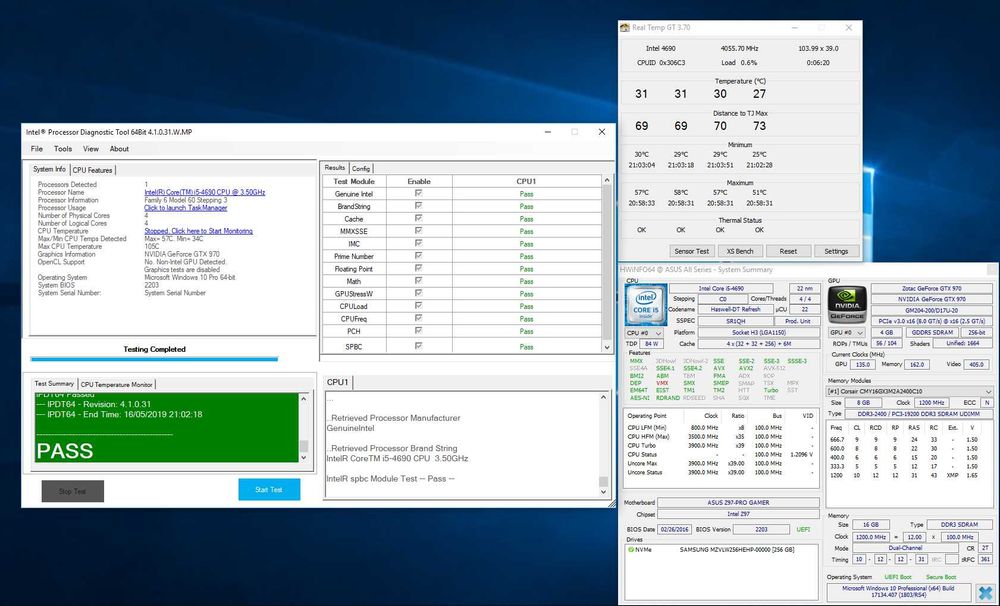
Task: Click the CPU1 log scroll up arrow
Action: 603,397
